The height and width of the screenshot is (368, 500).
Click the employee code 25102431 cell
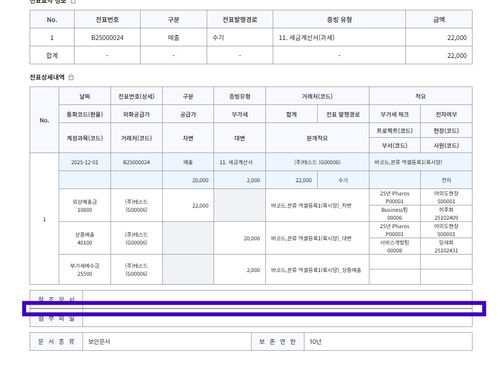click(x=446, y=246)
